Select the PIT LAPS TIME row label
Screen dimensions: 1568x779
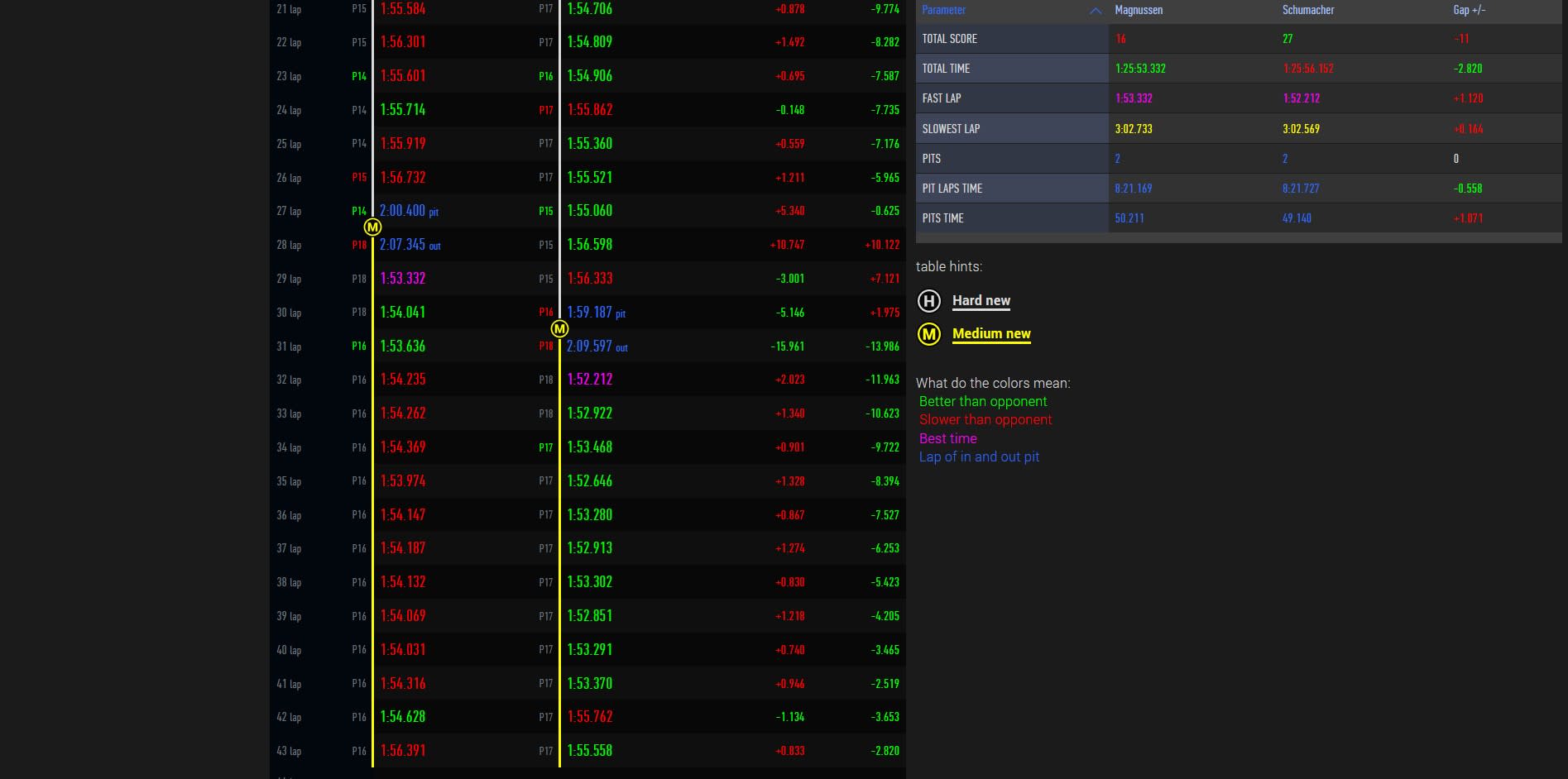952,189
